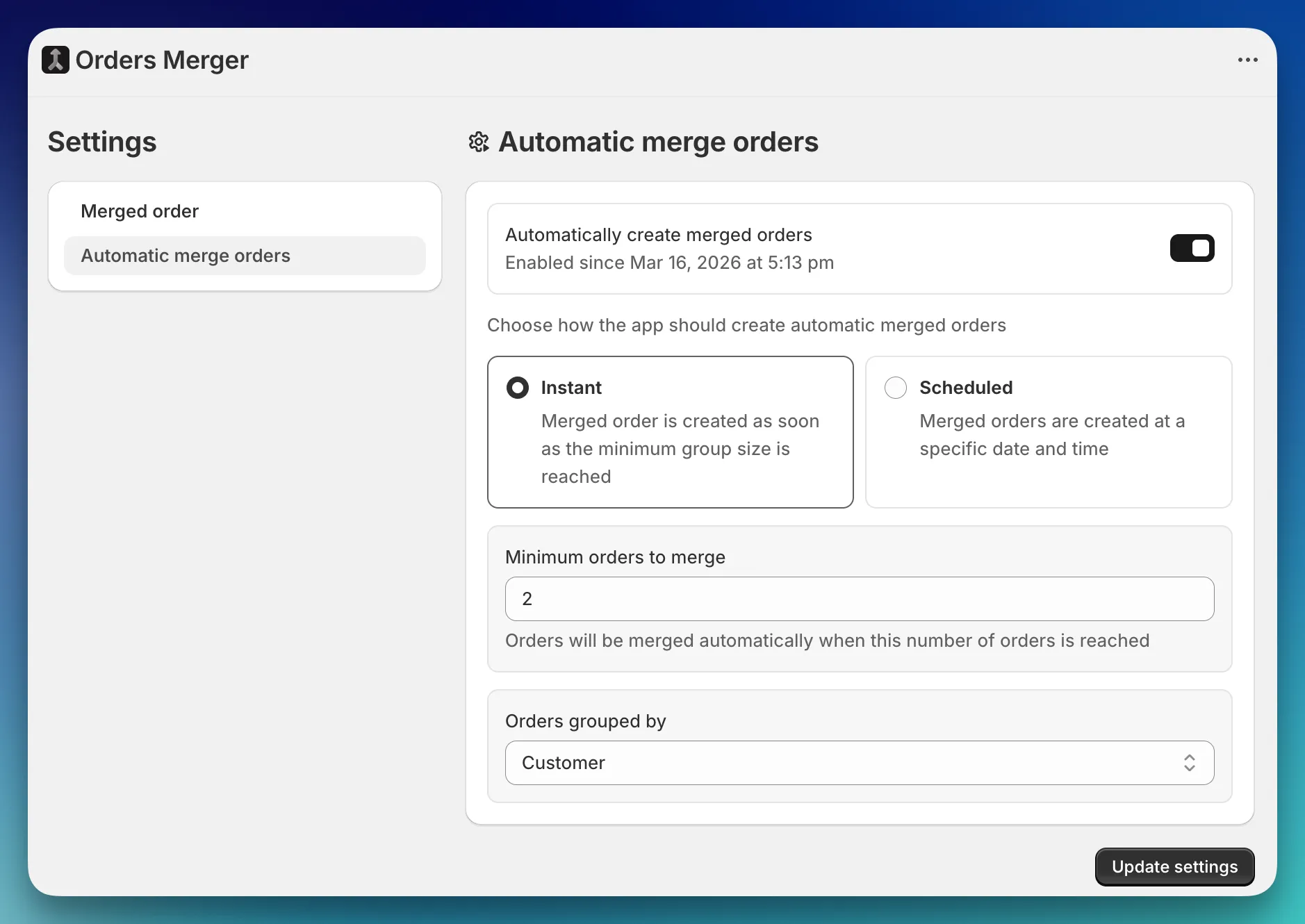This screenshot has width=1305, height=924.
Task: Select the Scheduled merge option
Action: click(x=895, y=387)
